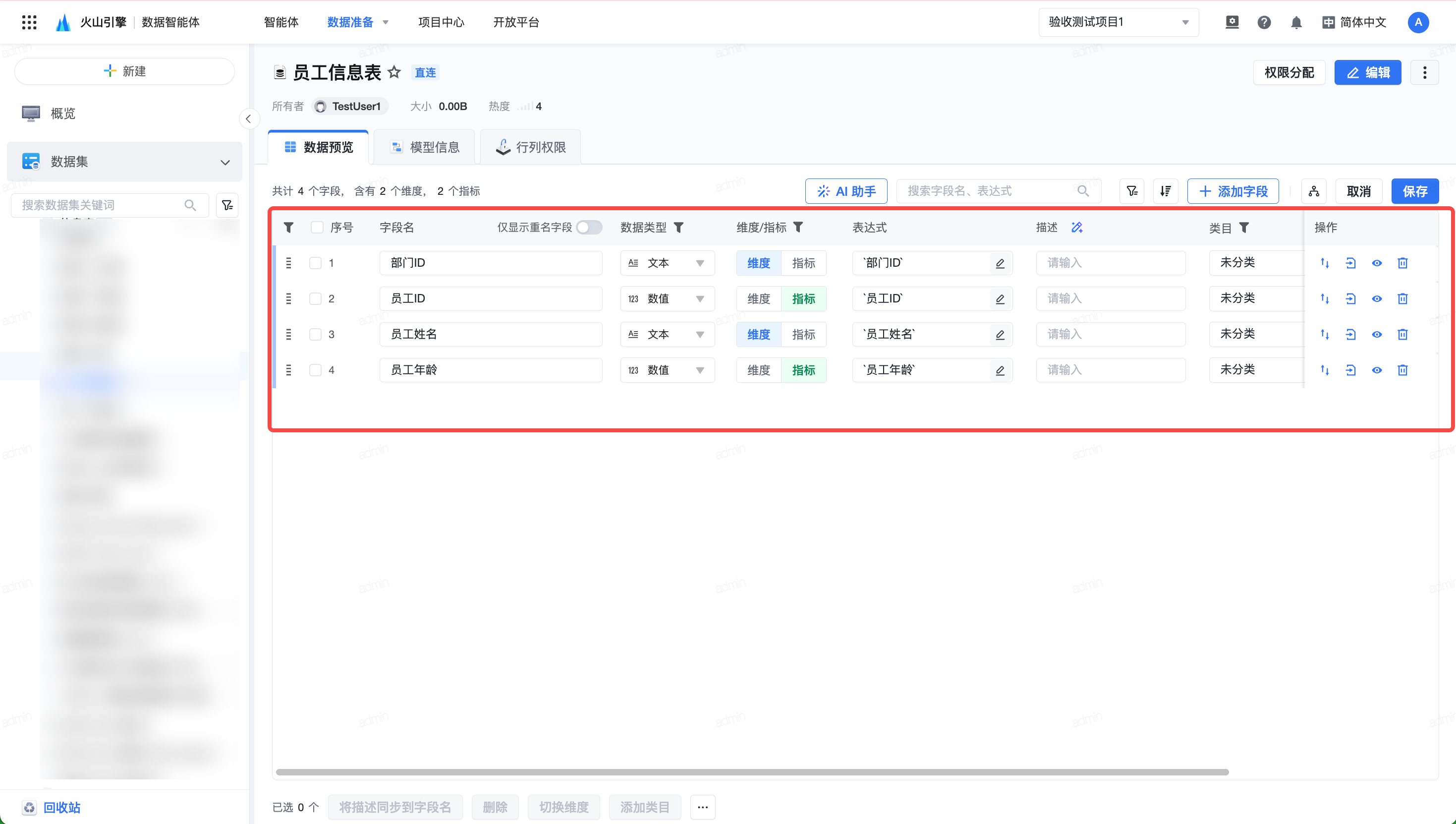
Task: Open the app grid launcher icon
Action: coord(29,23)
